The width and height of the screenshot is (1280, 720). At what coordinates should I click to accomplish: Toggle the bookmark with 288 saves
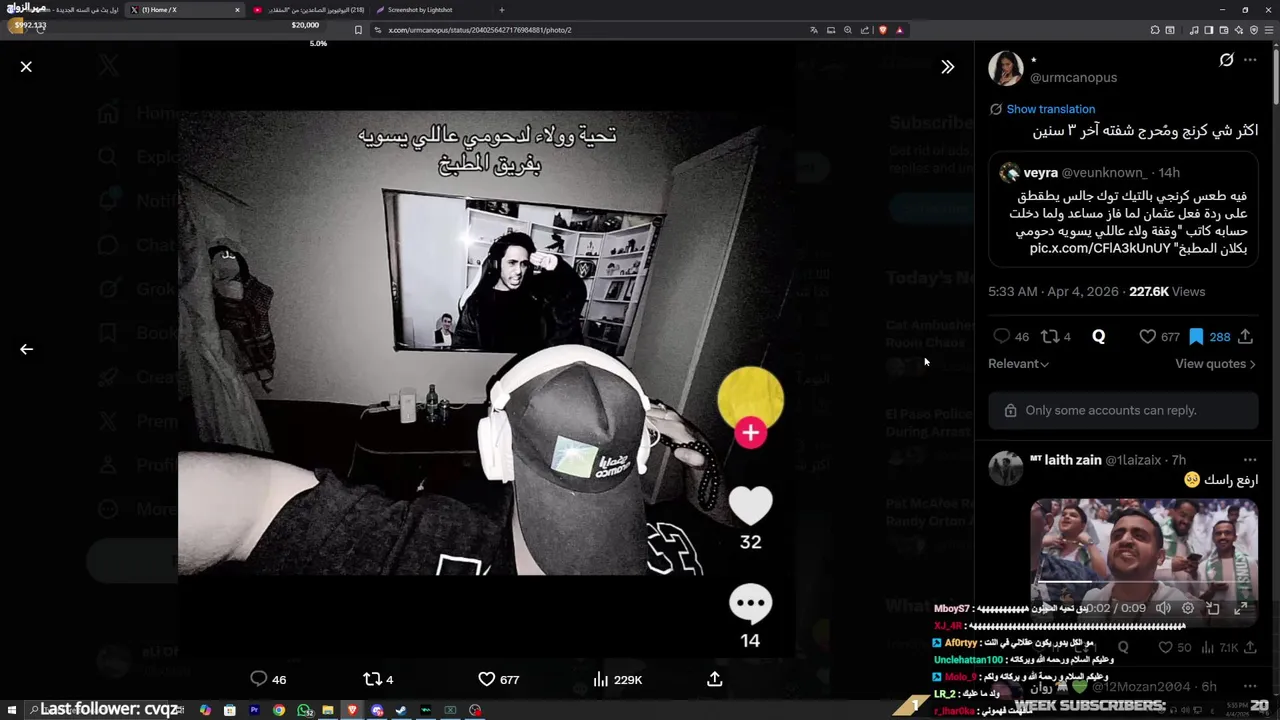[x=1196, y=337]
